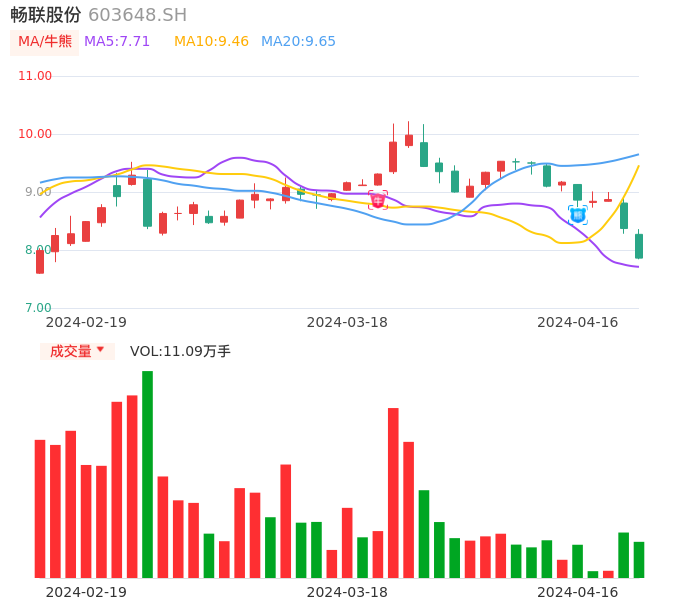Click the 10.00 price axis label
This screenshot has height=606, width=686.
click(35, 134)
